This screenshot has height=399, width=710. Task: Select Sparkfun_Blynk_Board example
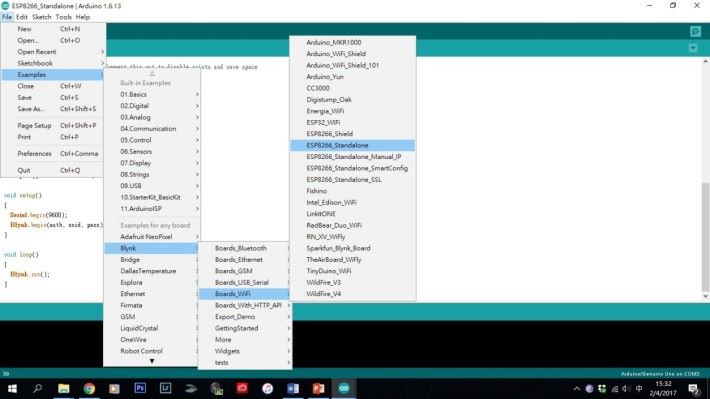(x=352, y=248)
